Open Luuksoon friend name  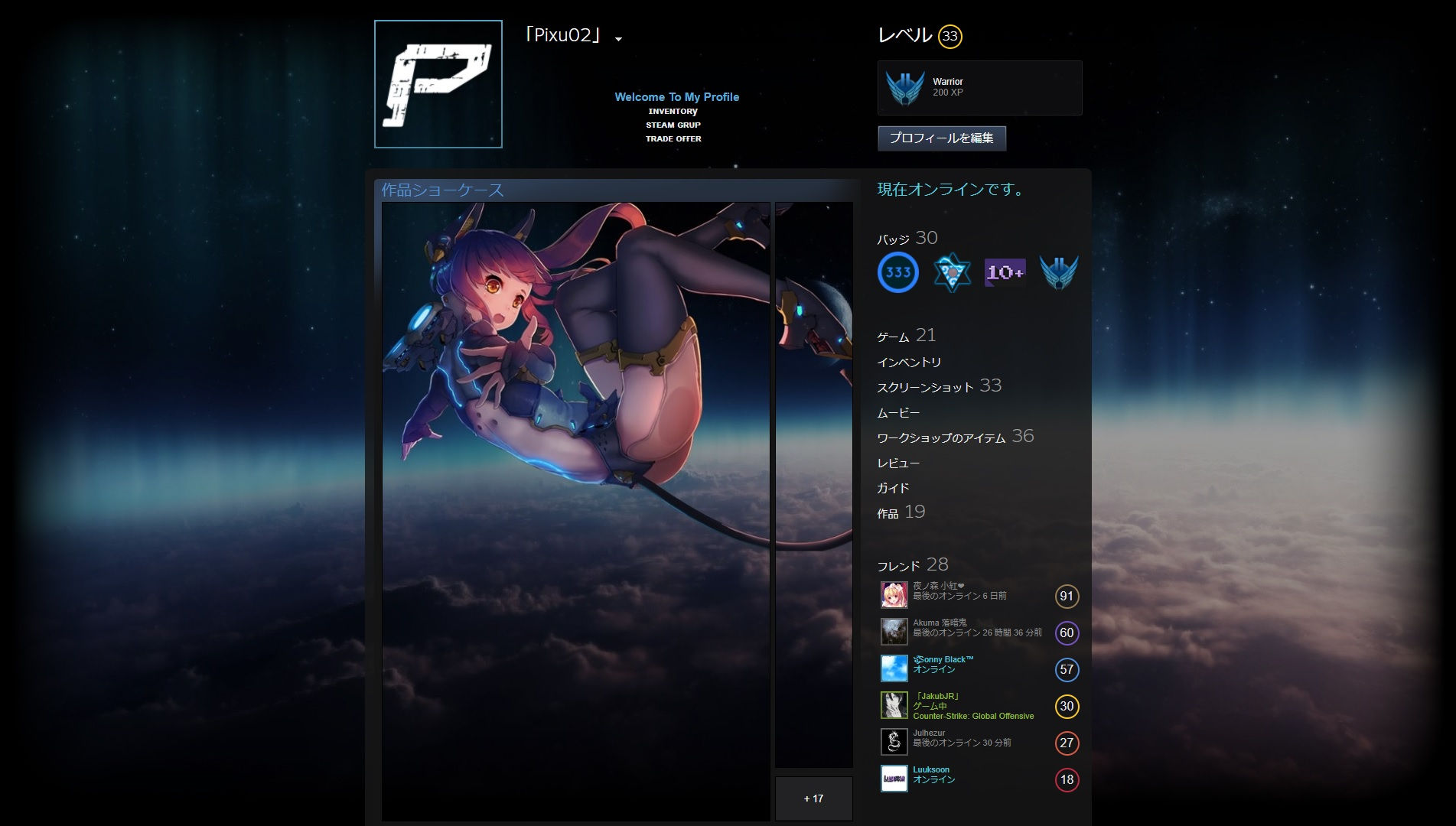[x=931, y=769]
